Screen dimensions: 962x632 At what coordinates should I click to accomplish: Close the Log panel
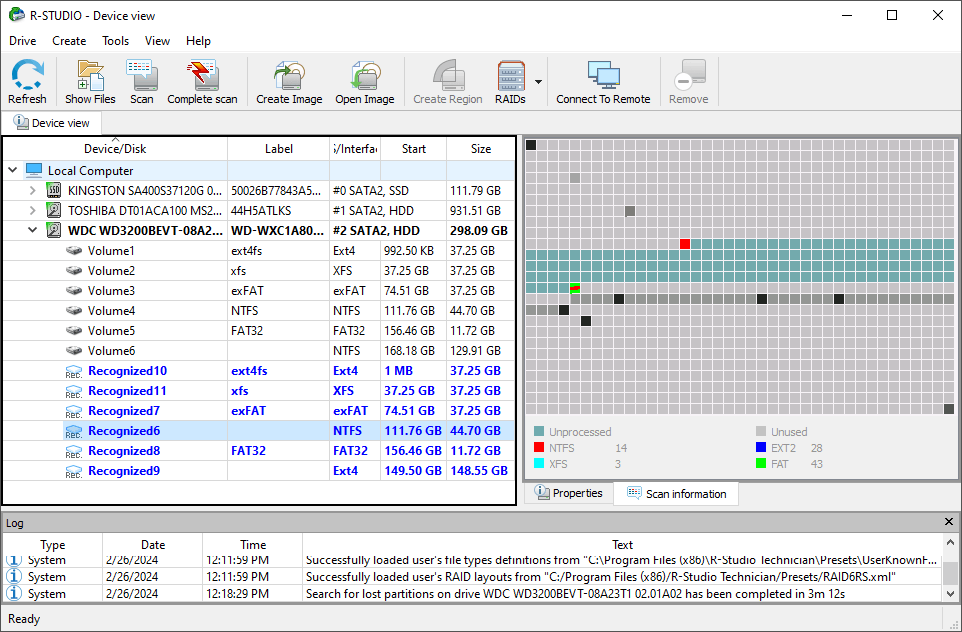point(949,522)
